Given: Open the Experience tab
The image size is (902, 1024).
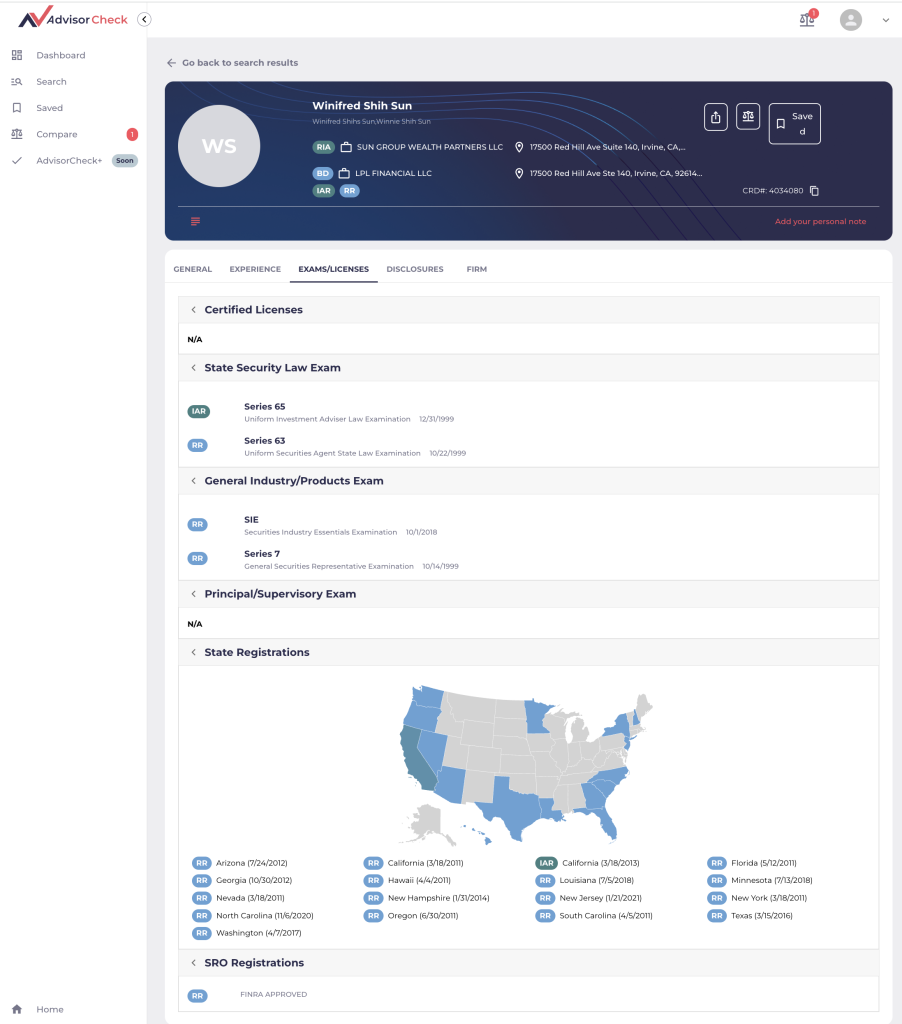Looking at the screenshot, I should point(255,268).
